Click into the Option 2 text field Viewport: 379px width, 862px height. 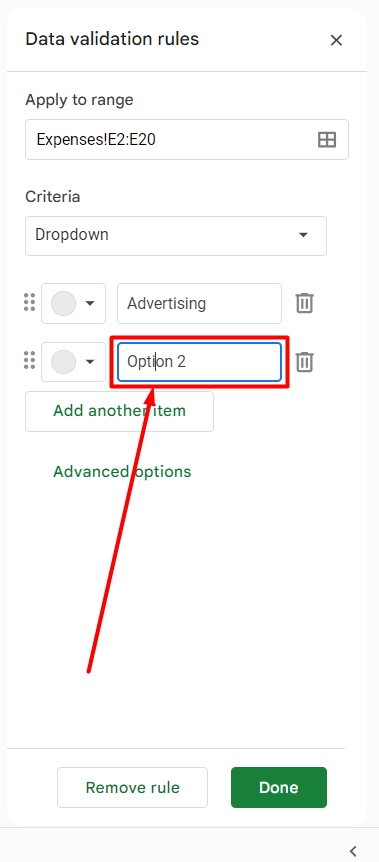coord(199,362)
